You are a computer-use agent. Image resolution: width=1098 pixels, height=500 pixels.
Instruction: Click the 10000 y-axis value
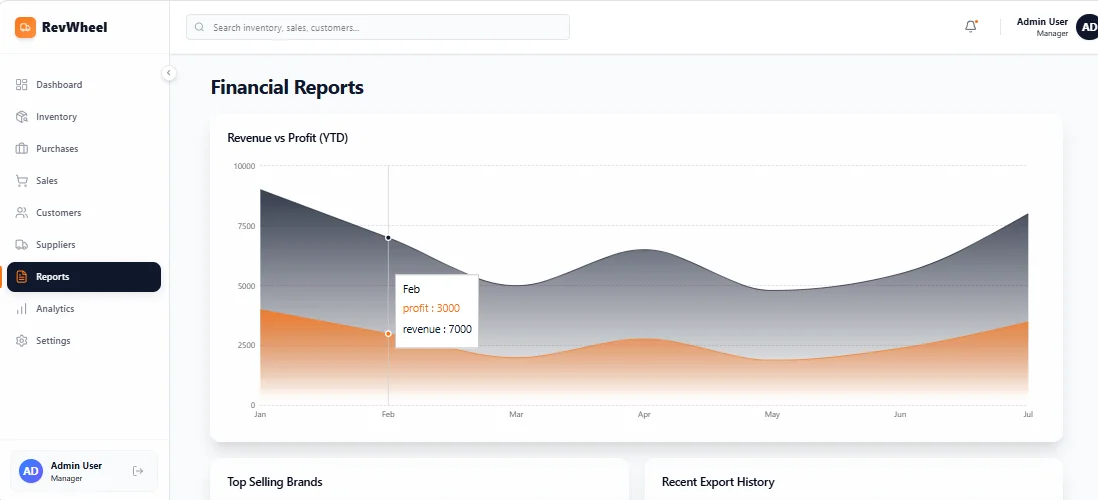click(x=244, y=166)
